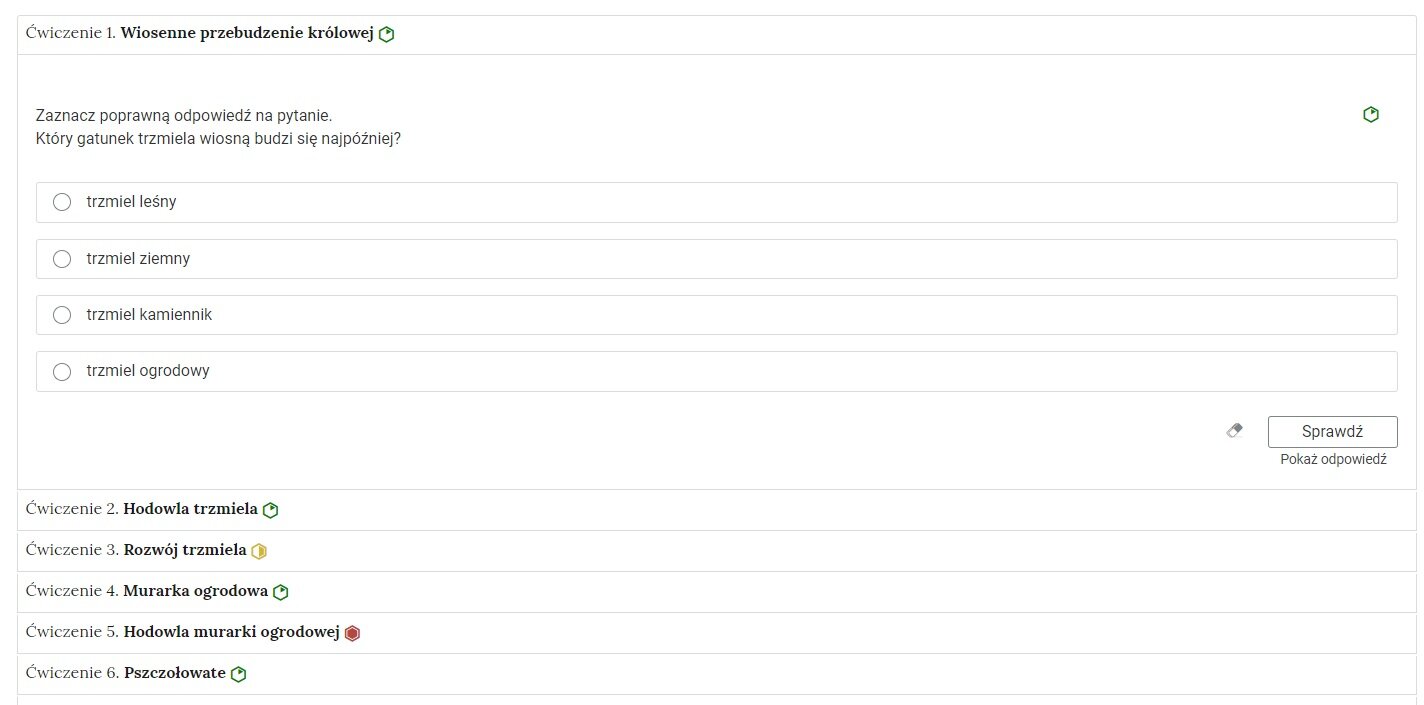The image size is (1424, 705).
Task: Click the green icon next to Pszczołowate
Action: (x=238, y=674)
